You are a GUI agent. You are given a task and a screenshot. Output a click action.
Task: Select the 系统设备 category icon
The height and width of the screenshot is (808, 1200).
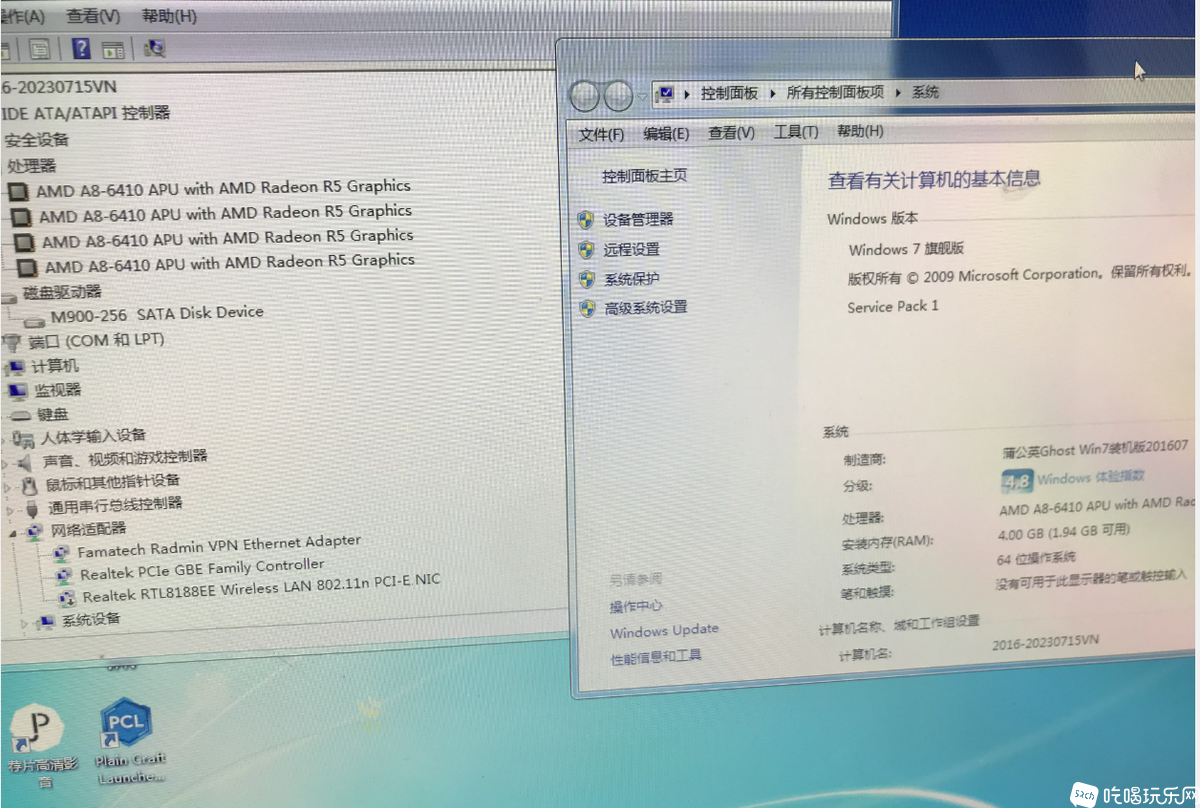pos(45,623)
